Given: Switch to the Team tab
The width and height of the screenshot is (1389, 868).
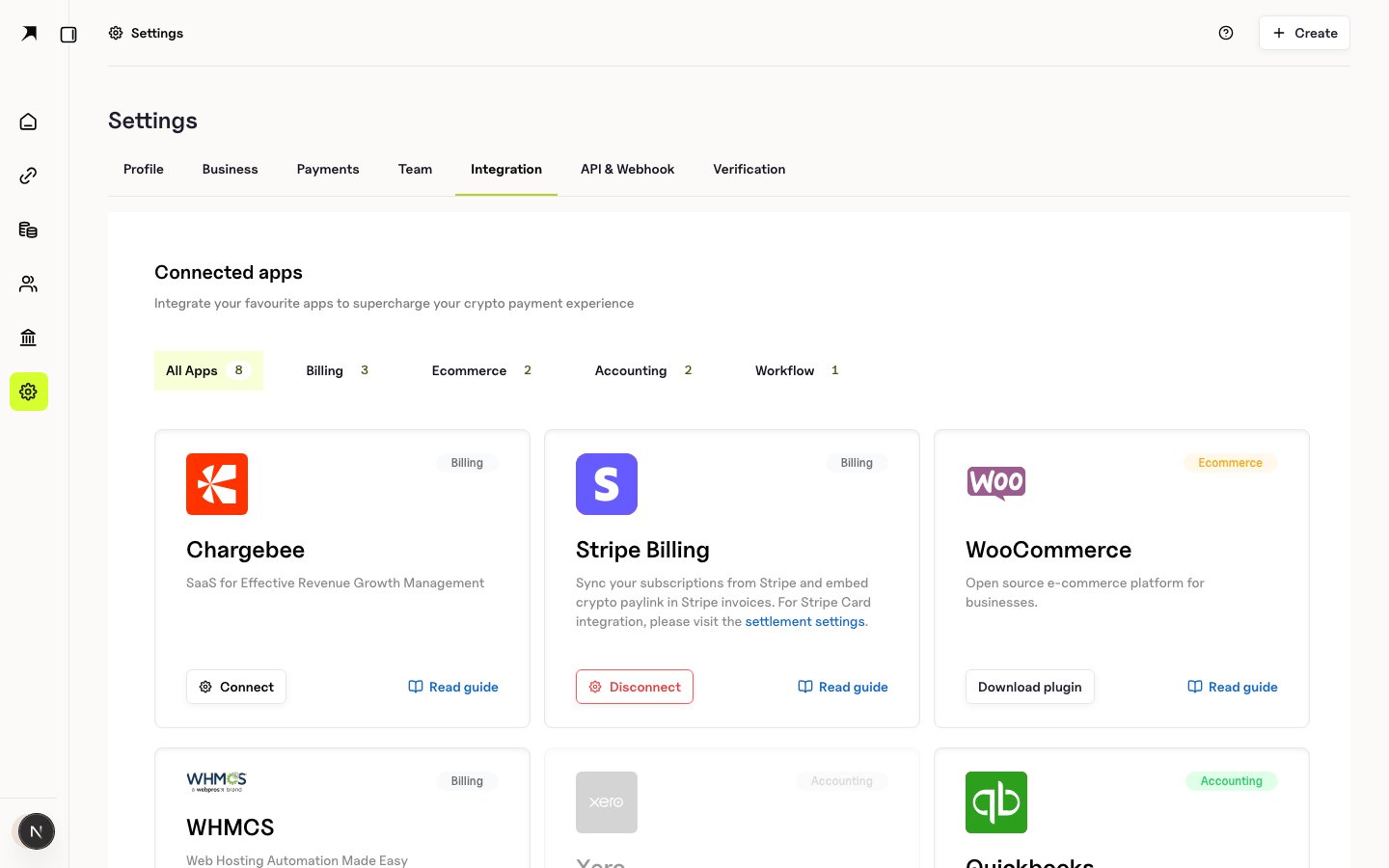Looking at the screenshot, I should click(x=415, y=169).
